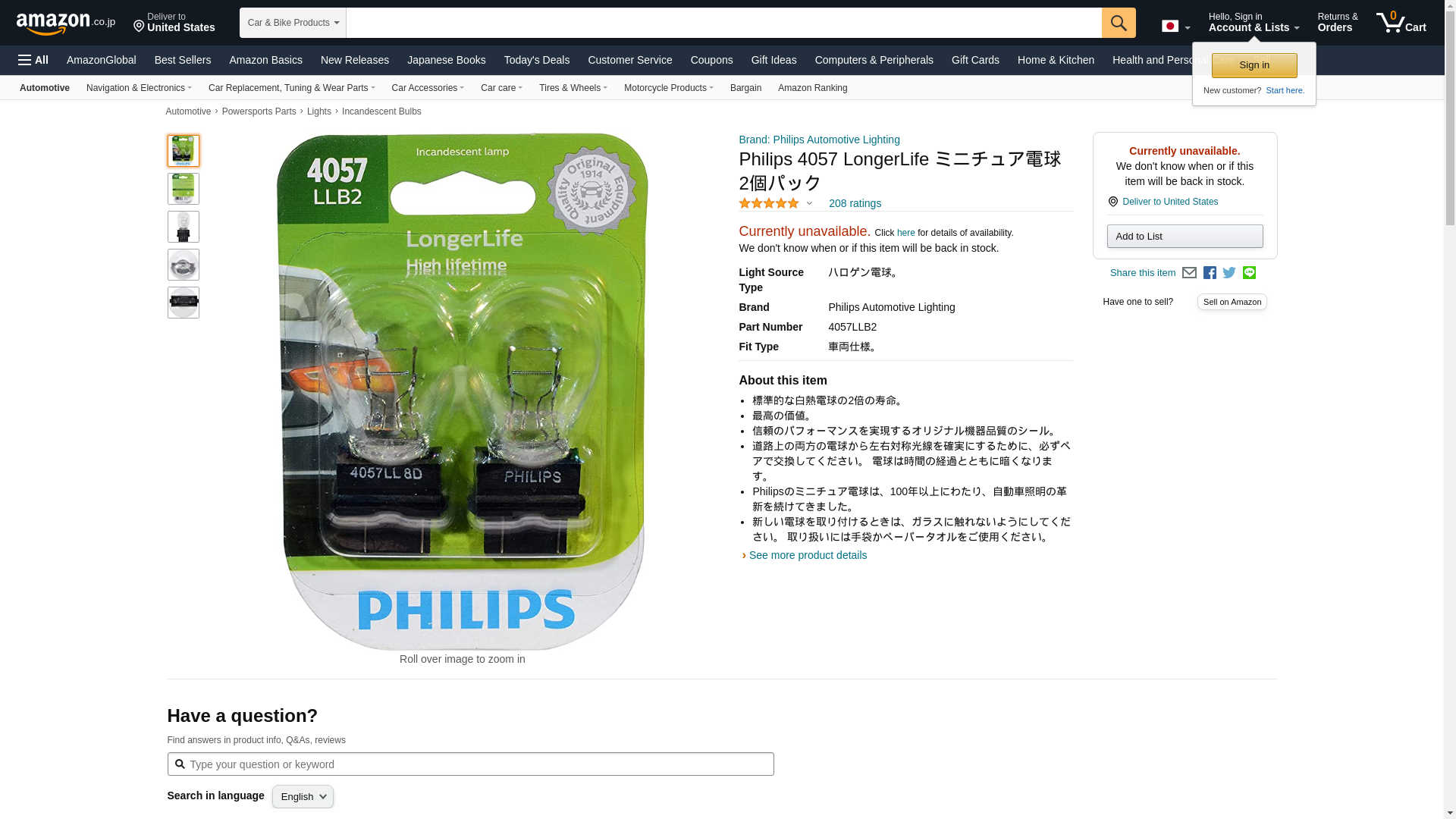Open the All hamburger menu
Image resolution: width=1456 pixels, height=819 pixels.
tap(33, 60)
